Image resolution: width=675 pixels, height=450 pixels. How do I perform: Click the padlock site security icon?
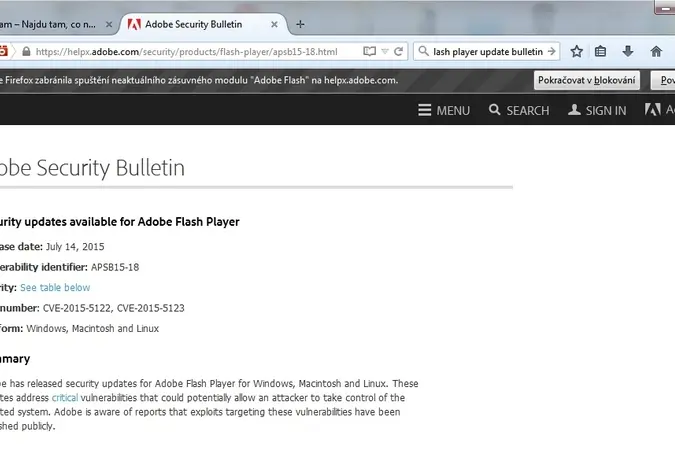26,52
